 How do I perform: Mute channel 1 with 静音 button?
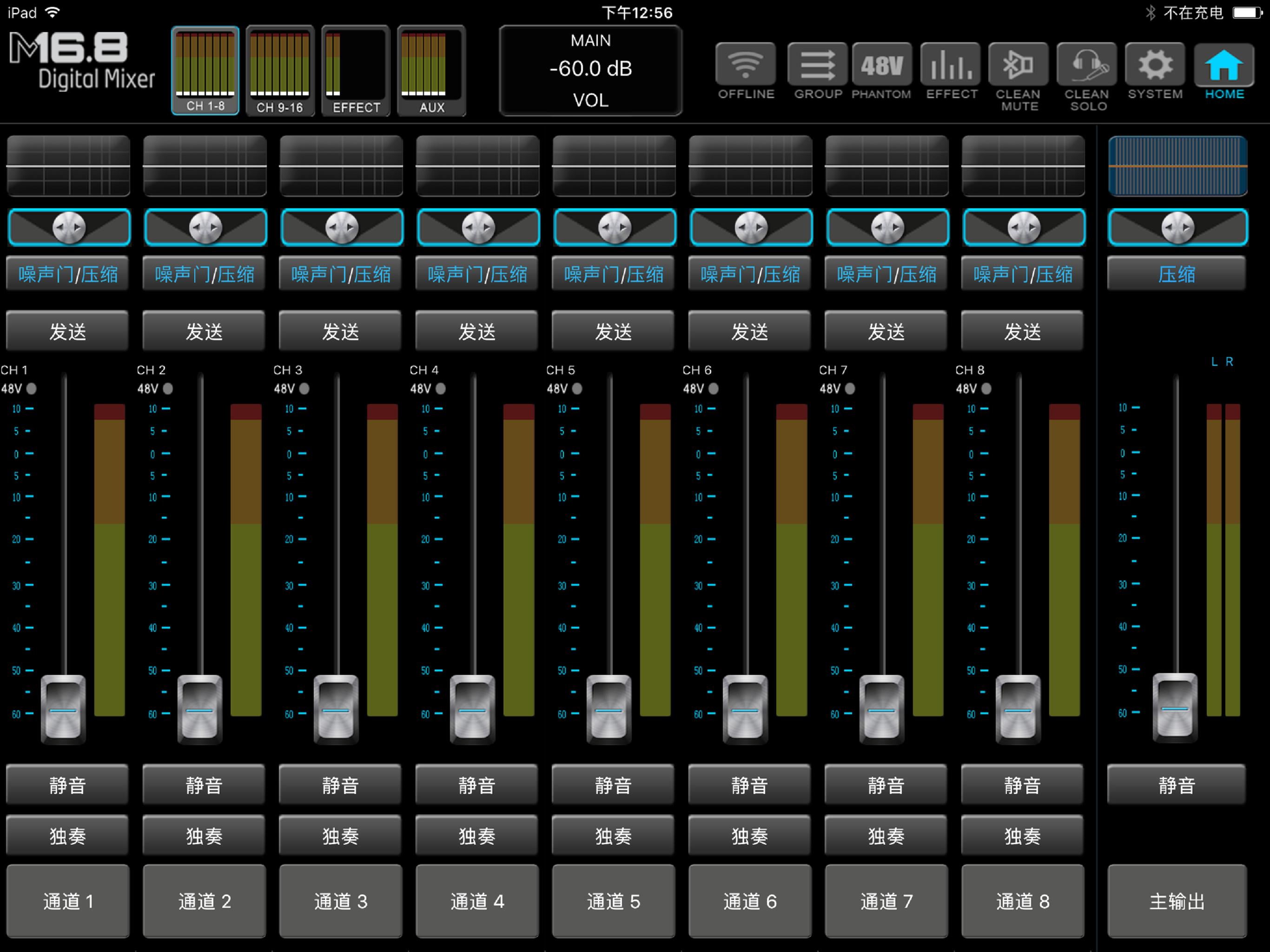coord(68,784)
